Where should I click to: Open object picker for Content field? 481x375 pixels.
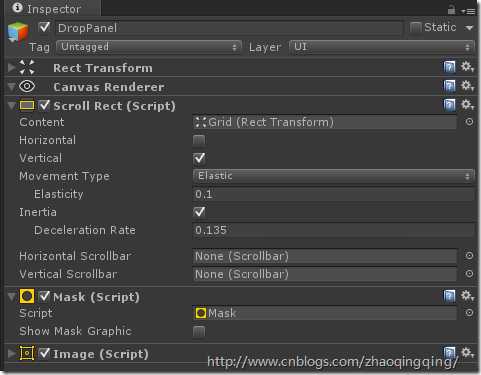point(469,122)
